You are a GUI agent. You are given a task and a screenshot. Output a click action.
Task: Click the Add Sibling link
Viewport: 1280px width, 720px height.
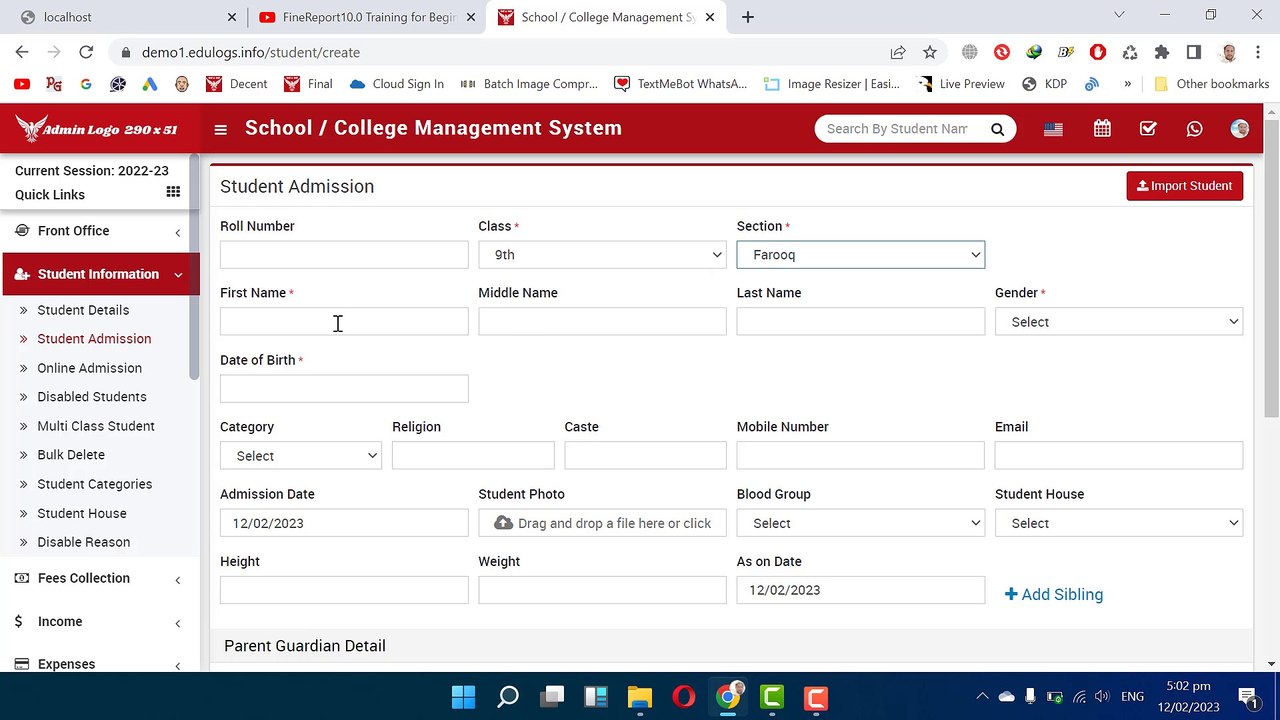1054,594
